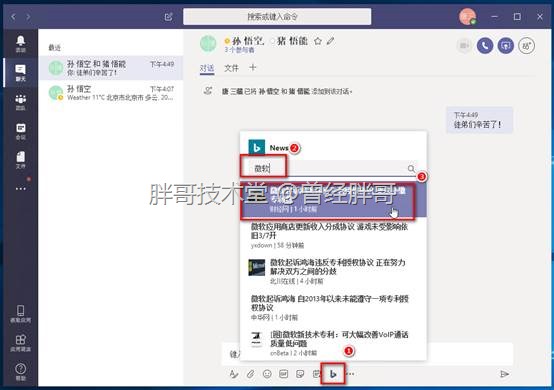Viewport: 554px width, 390px height.
Task: Click the chat participants count text
Action: pyautogui.click(x=240, y=50)
